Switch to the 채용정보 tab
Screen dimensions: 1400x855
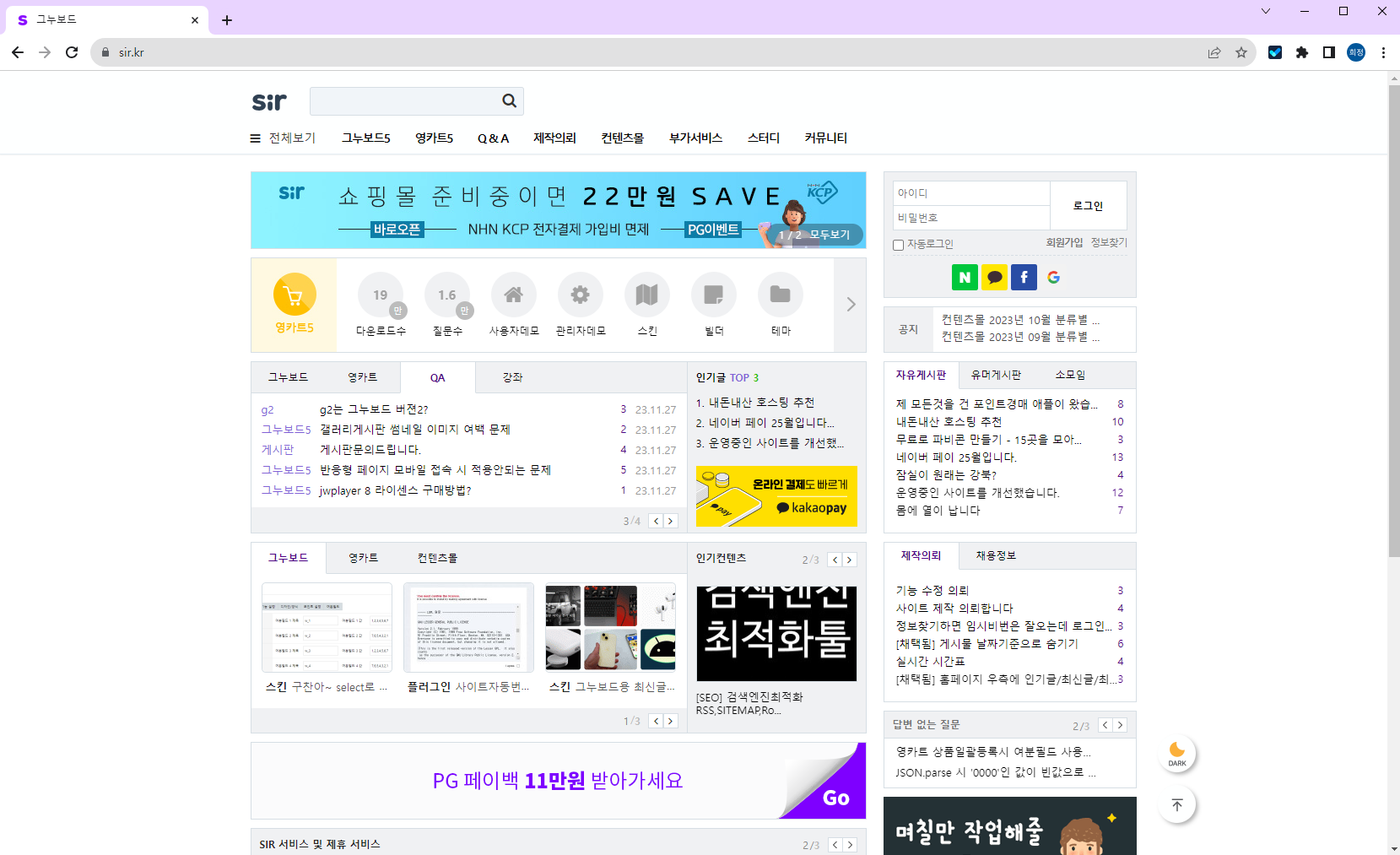click(996, 555)
